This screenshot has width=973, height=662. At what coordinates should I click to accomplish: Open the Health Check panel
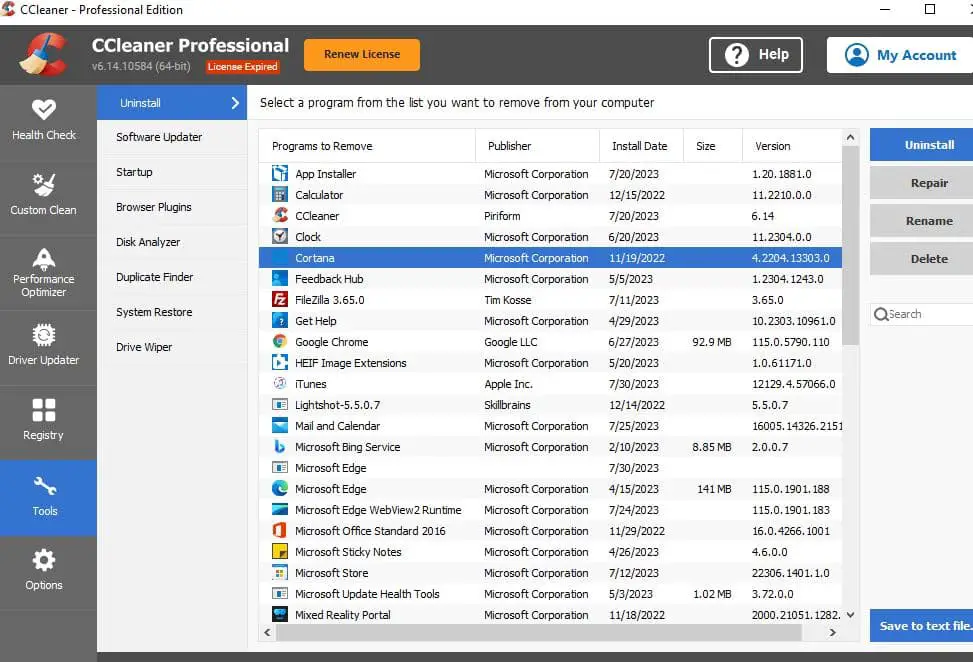point(44,120)
